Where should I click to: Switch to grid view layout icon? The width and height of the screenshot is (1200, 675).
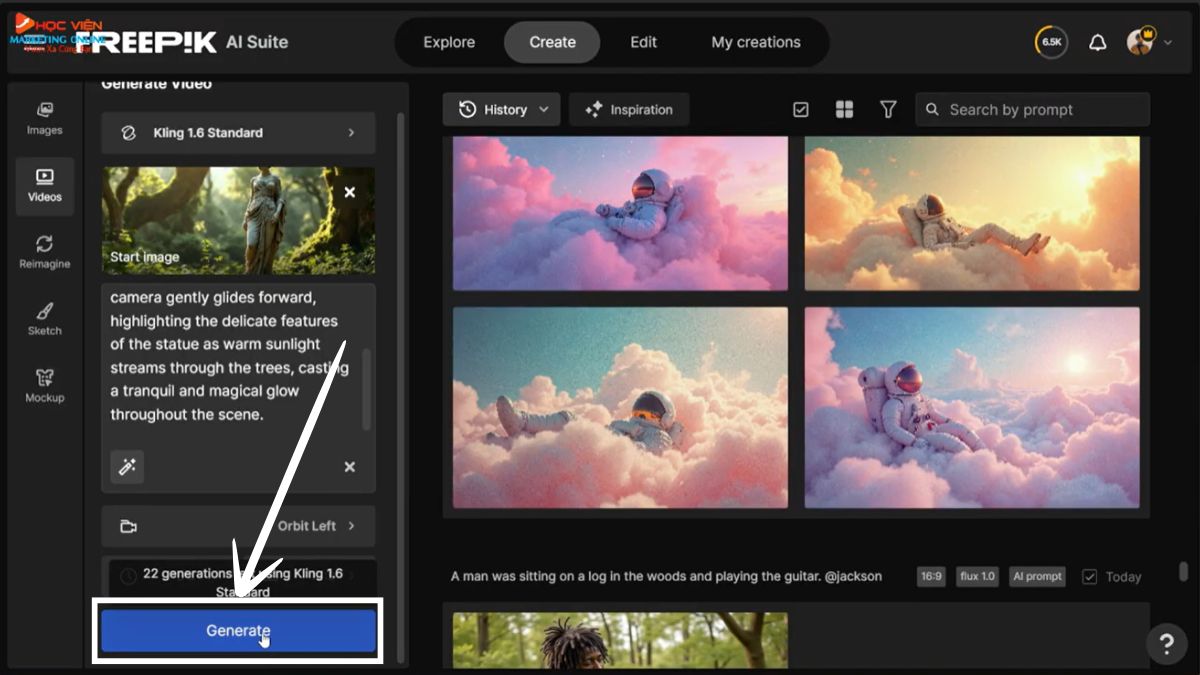tap(844, 110)
